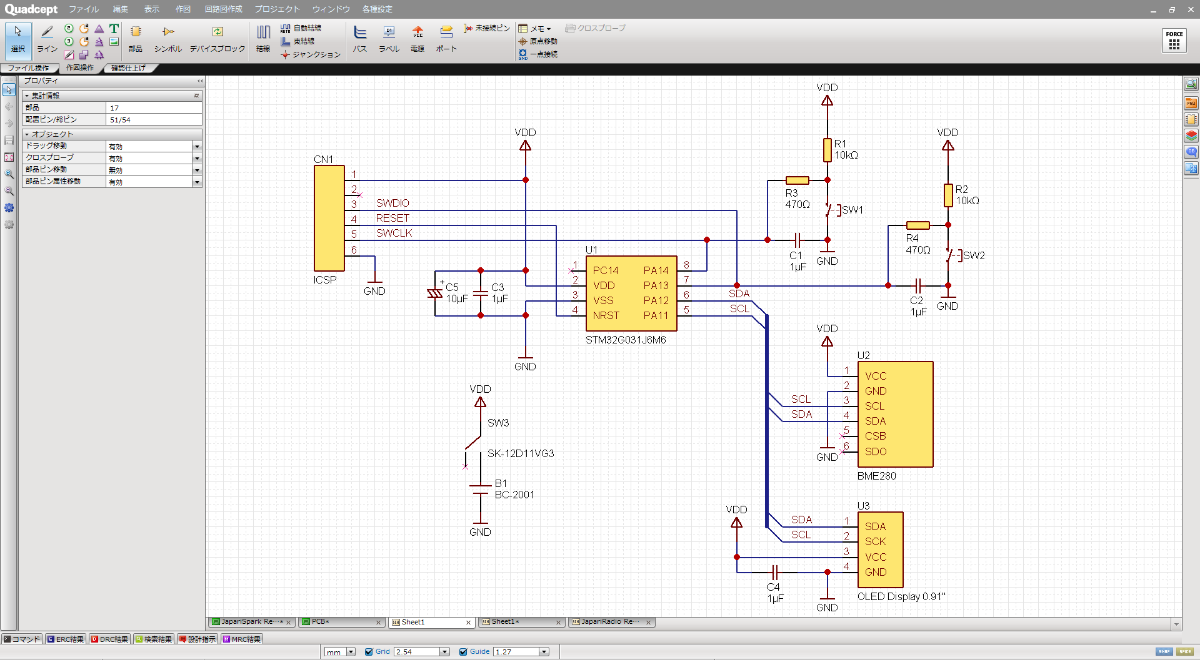The height and width of the screenshot is (660, 1200).
Task: Click the ラベル label tool
Action: pyautogui.click(x=389, y=38)
